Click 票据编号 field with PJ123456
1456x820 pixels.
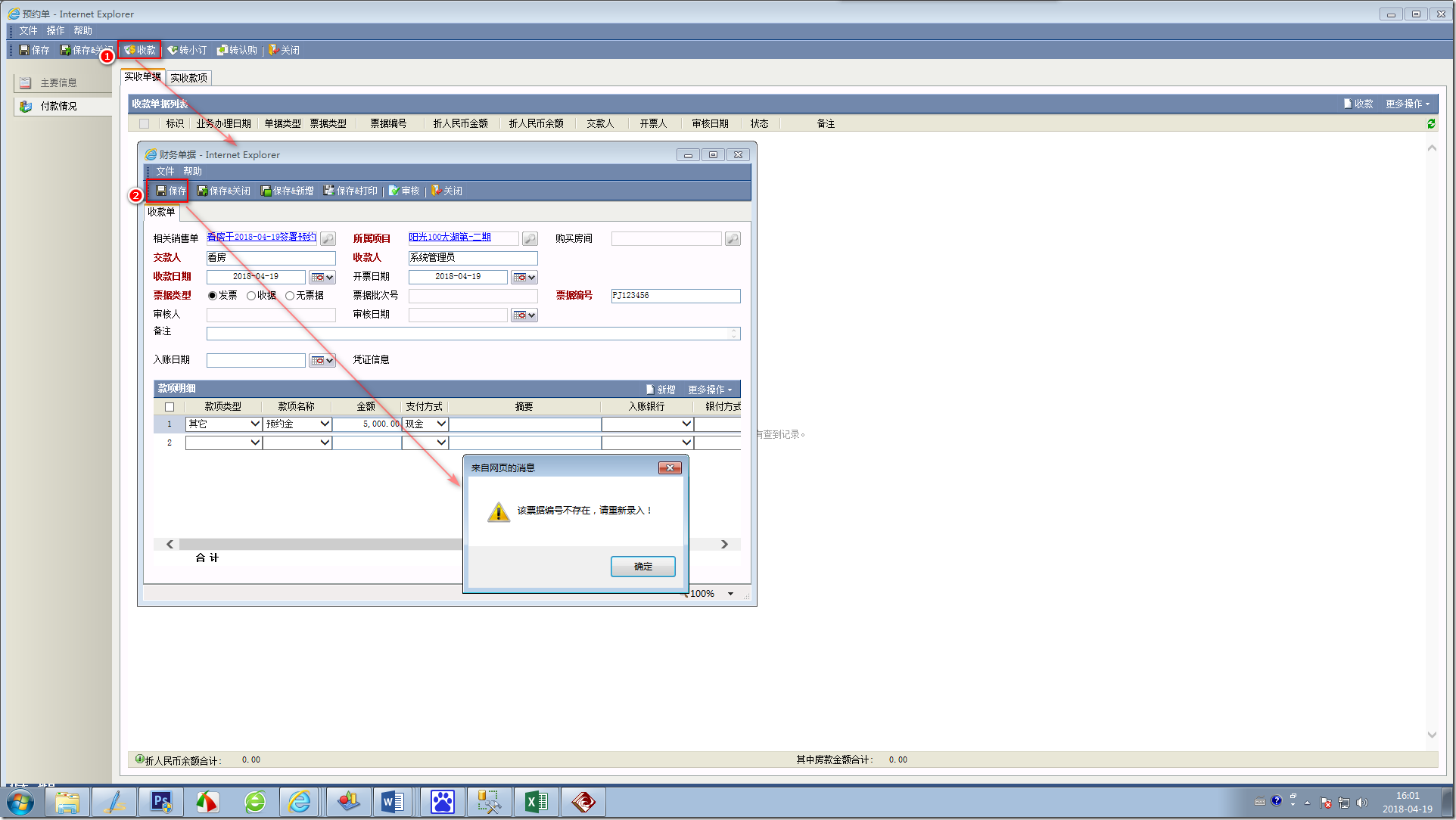coord(676,296)
